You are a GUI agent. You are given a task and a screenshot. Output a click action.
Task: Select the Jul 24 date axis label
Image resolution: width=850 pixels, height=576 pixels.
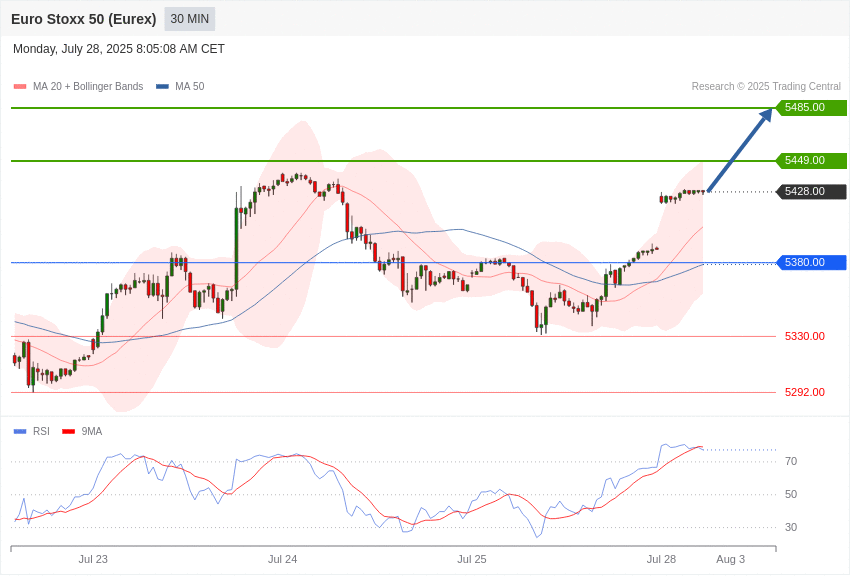tap(282, 559)
